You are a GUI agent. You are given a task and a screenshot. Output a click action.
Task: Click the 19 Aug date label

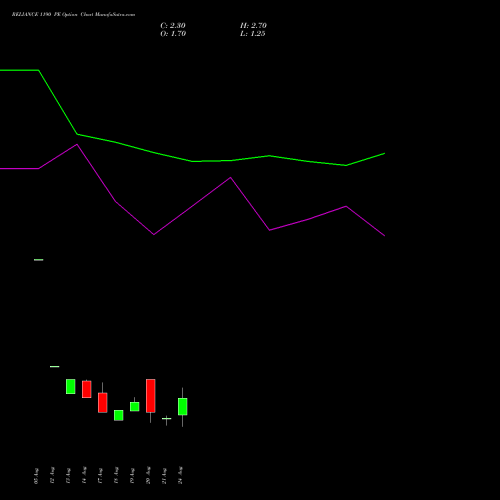tap(132, 476)
